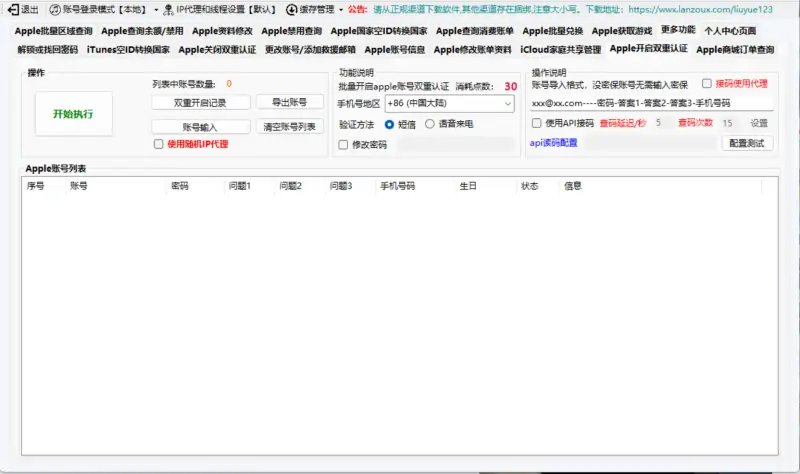
Task: Click the account login mode icon
Action: (x=55, y=10)
